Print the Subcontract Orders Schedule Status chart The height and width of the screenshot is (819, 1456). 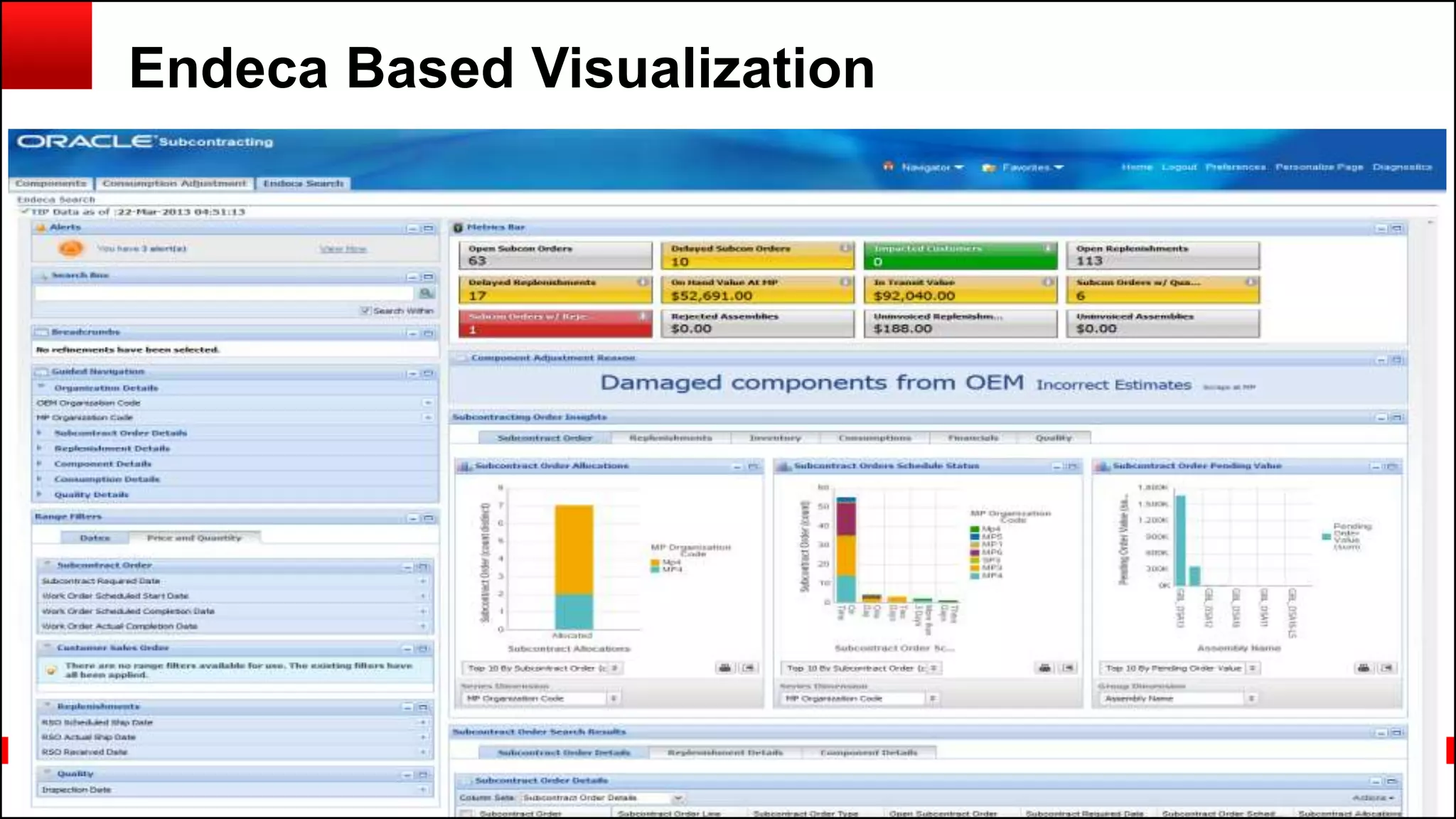1044,668
